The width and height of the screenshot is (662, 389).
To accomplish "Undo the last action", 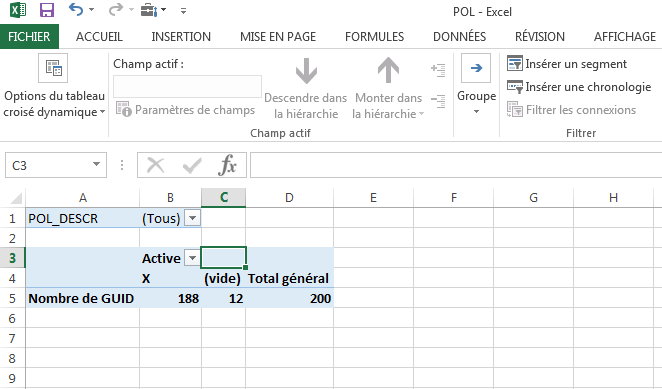I will 76,9.
